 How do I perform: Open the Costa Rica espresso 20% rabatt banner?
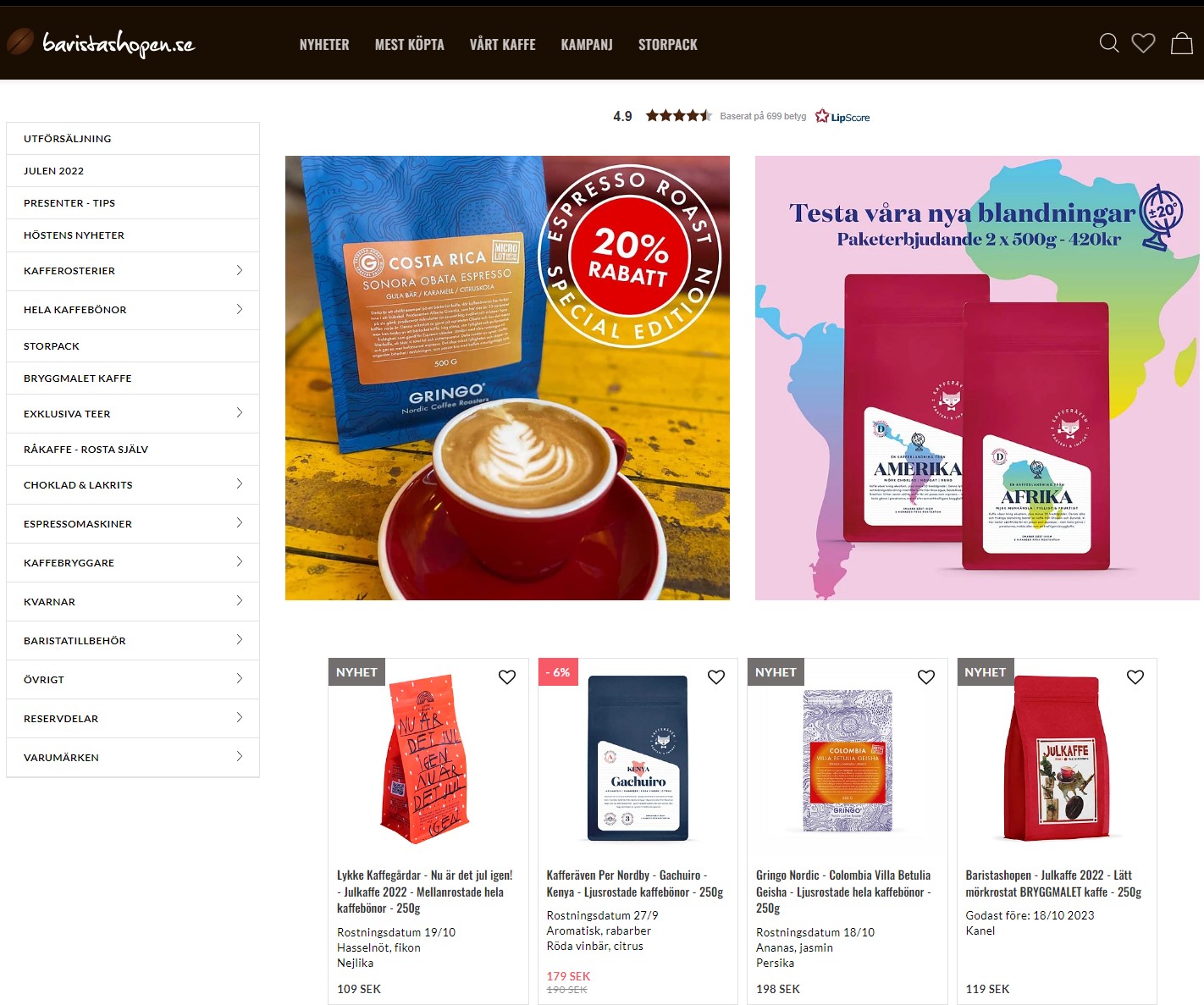point(507,378)
